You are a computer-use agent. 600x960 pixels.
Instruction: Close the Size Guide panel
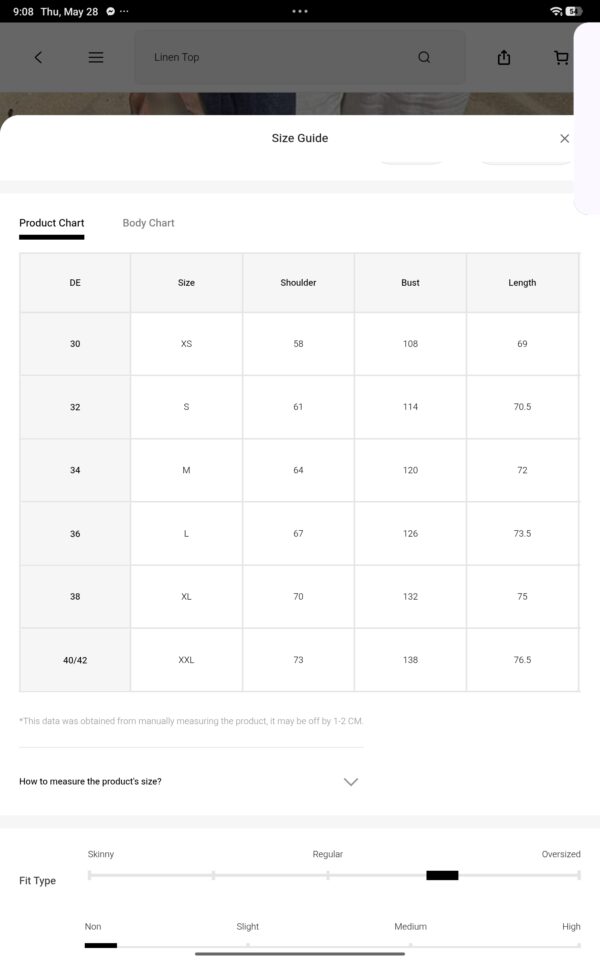pos(564,138)
